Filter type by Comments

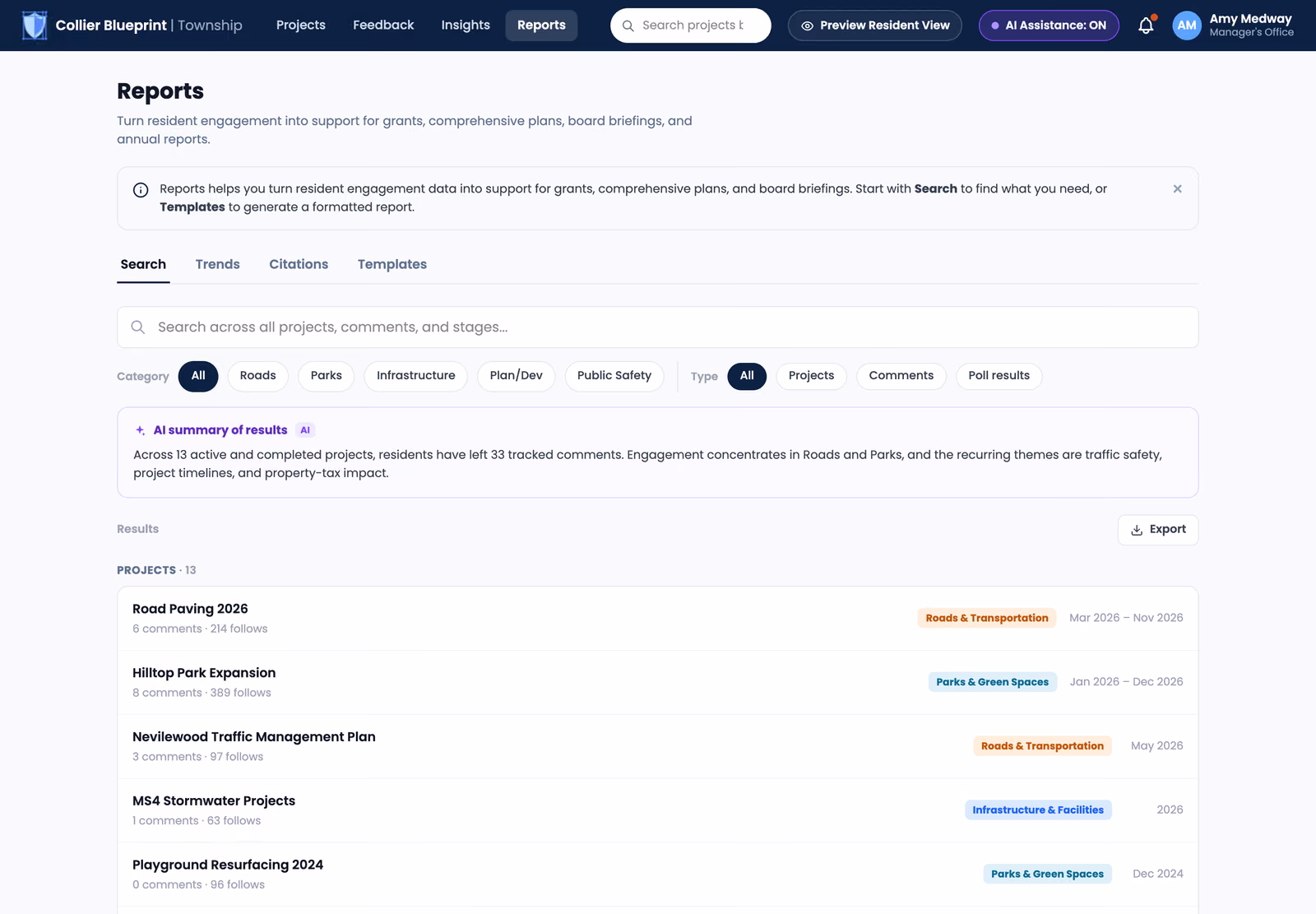coord(901,376)
